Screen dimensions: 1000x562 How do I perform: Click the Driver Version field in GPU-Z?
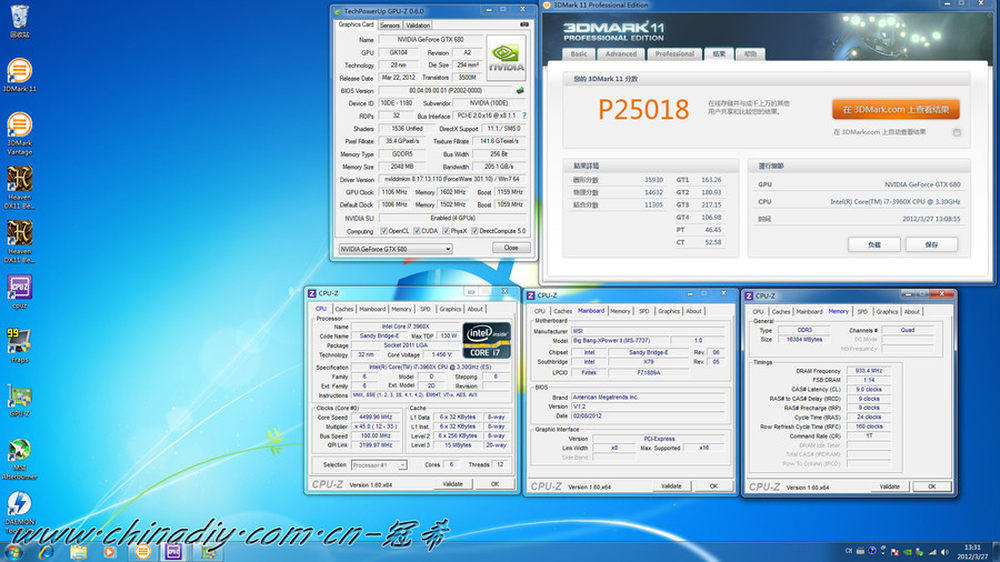(452, 180)
